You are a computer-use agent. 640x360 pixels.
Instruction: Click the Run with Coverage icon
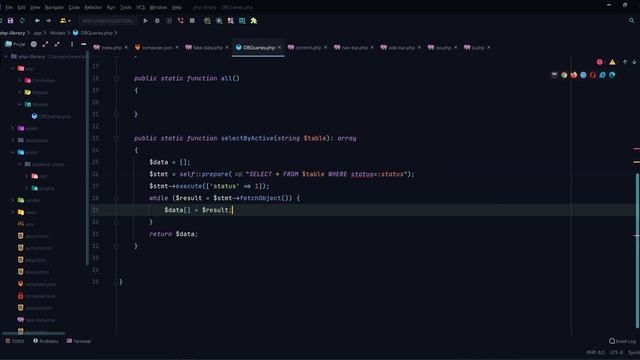[x=169, y=20]
